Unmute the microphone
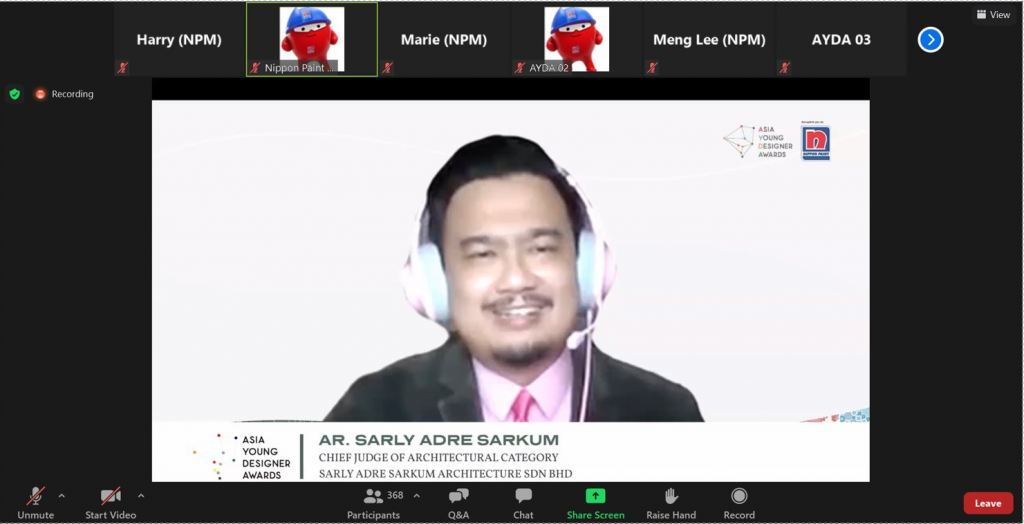The width and height of the screenshot is (1024, 524). 36,498
